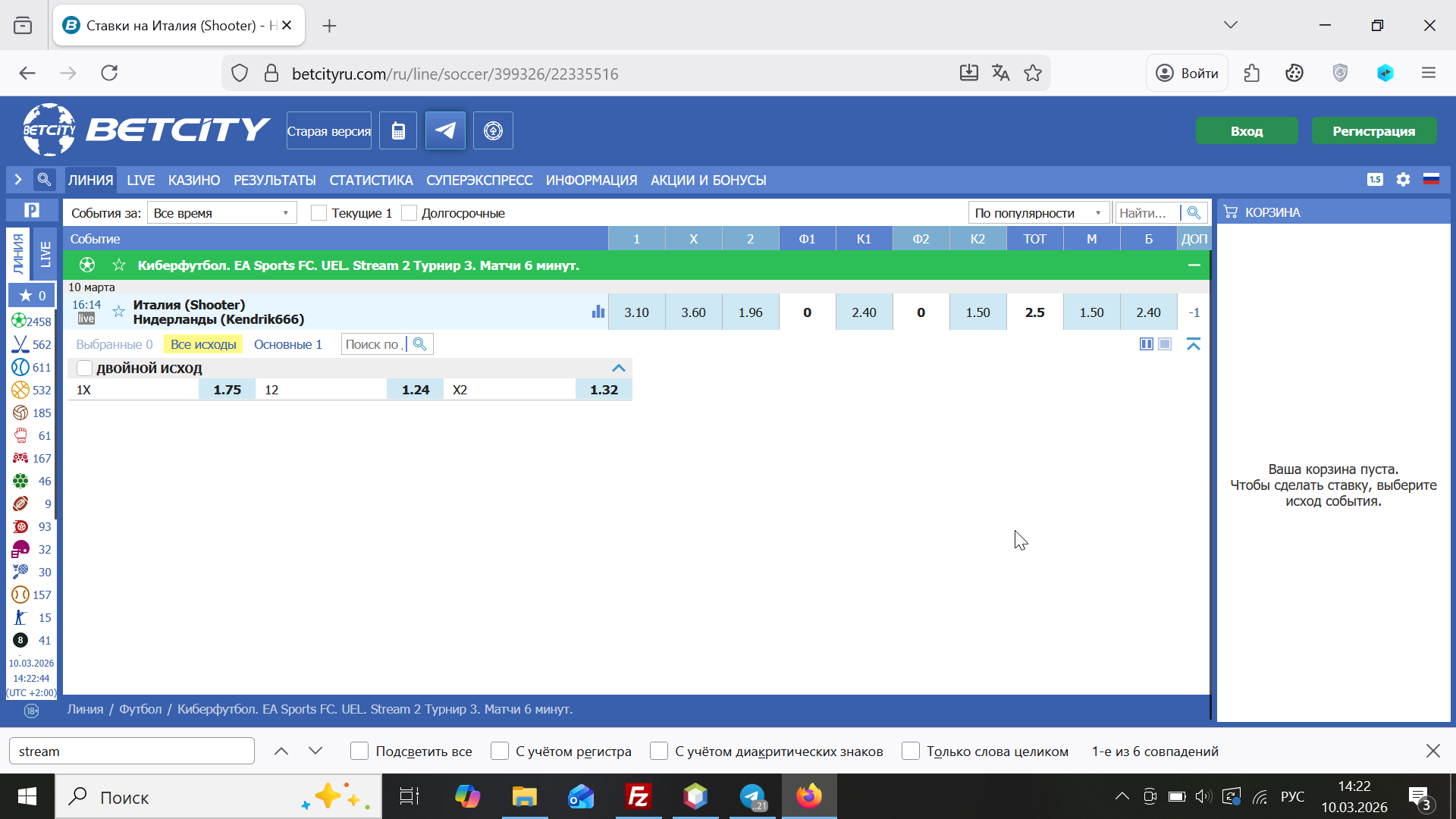Check the ДВОЙНОЙ ИСХОД checkbox
This screenshot has height=819, width=1456.
85,369
